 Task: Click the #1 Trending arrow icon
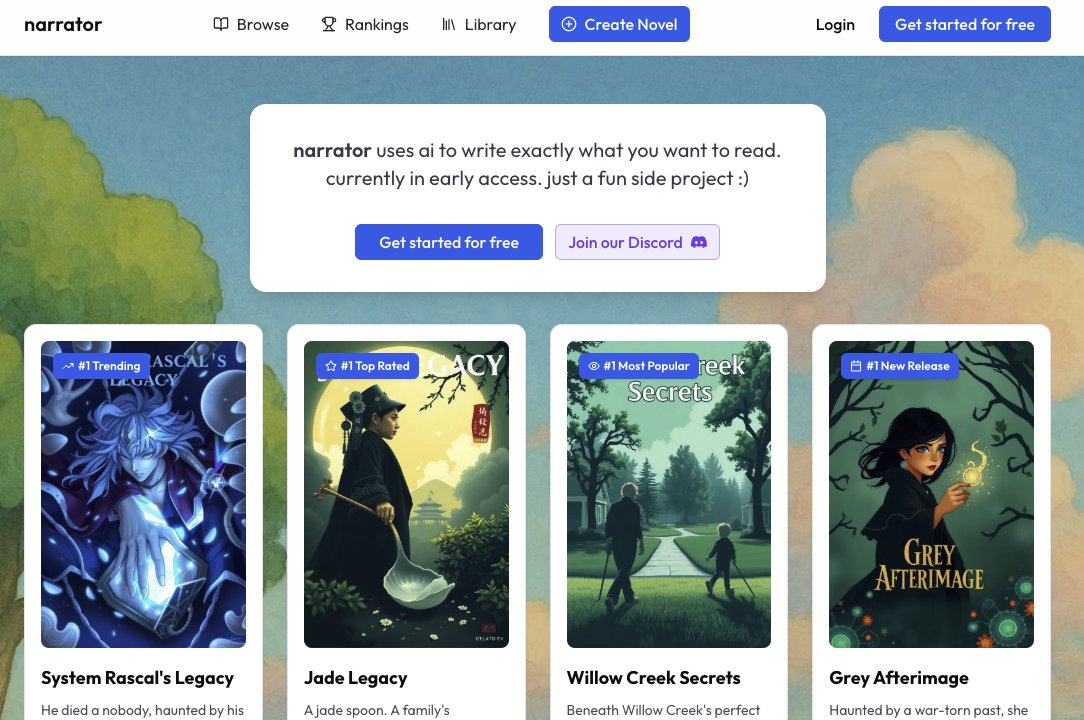pos(68,366)
